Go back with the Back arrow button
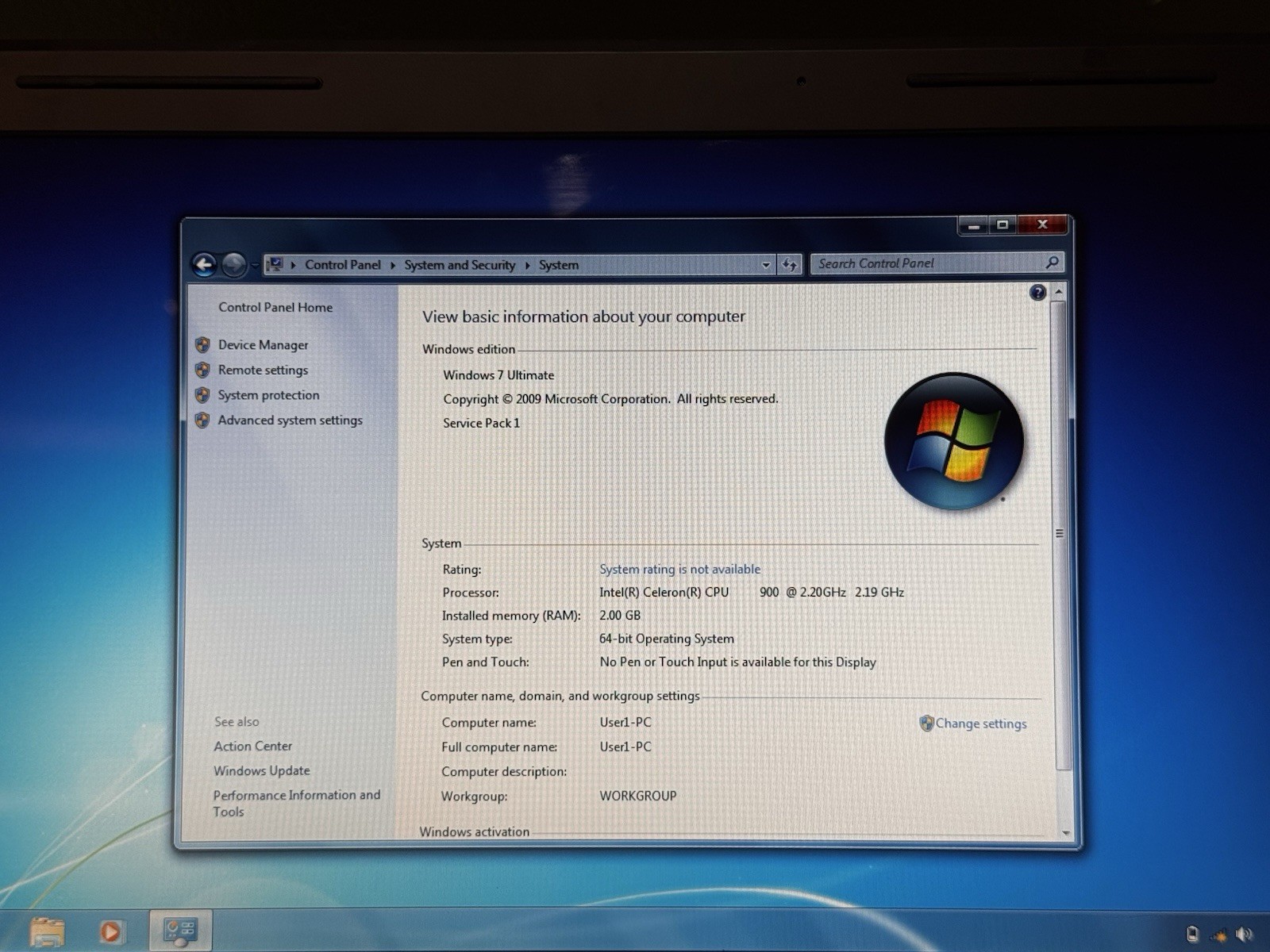The width and height of the screenshot is (1270, 952). point(204,265)
